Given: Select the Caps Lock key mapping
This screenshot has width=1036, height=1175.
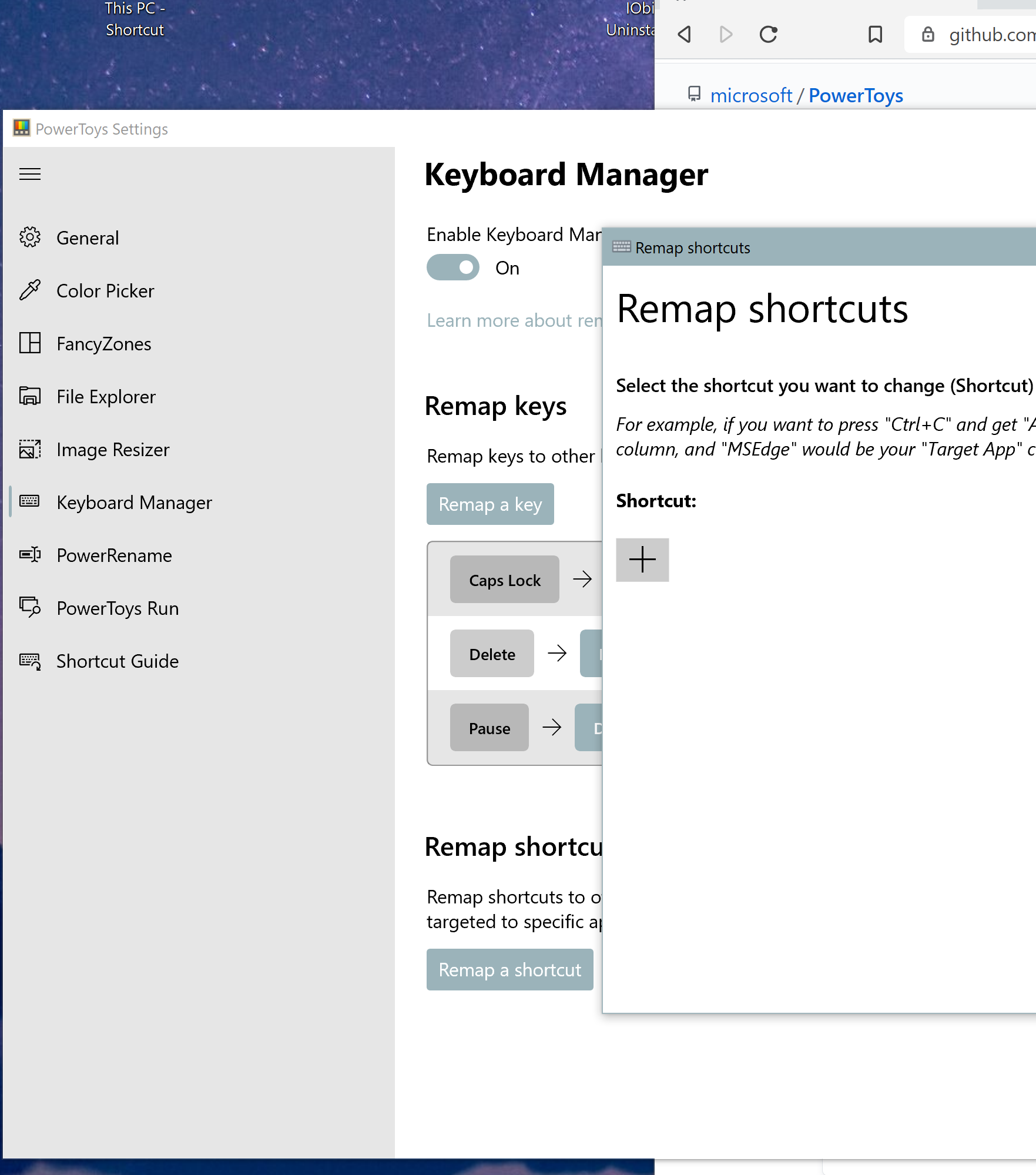Looking at the screenshot, I should pyautogui.click(x=504, y=579).
